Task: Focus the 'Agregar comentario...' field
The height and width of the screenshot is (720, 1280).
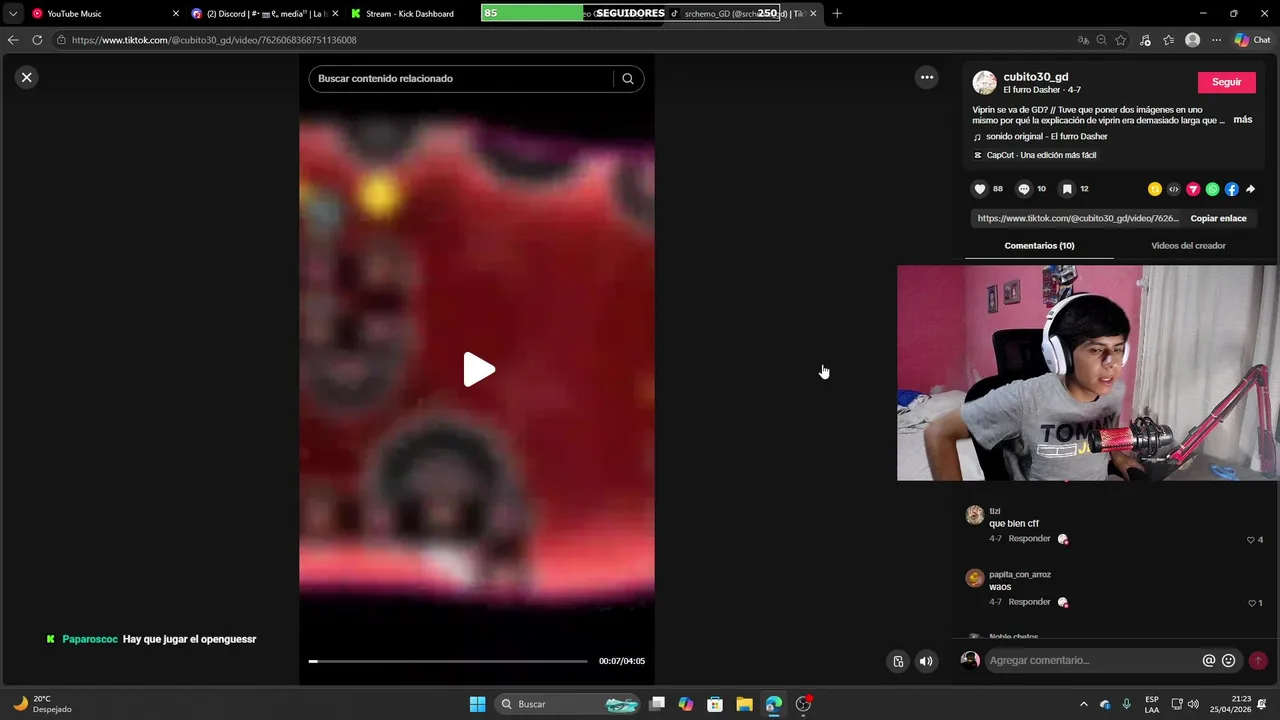Action: tap(1092, 660)
